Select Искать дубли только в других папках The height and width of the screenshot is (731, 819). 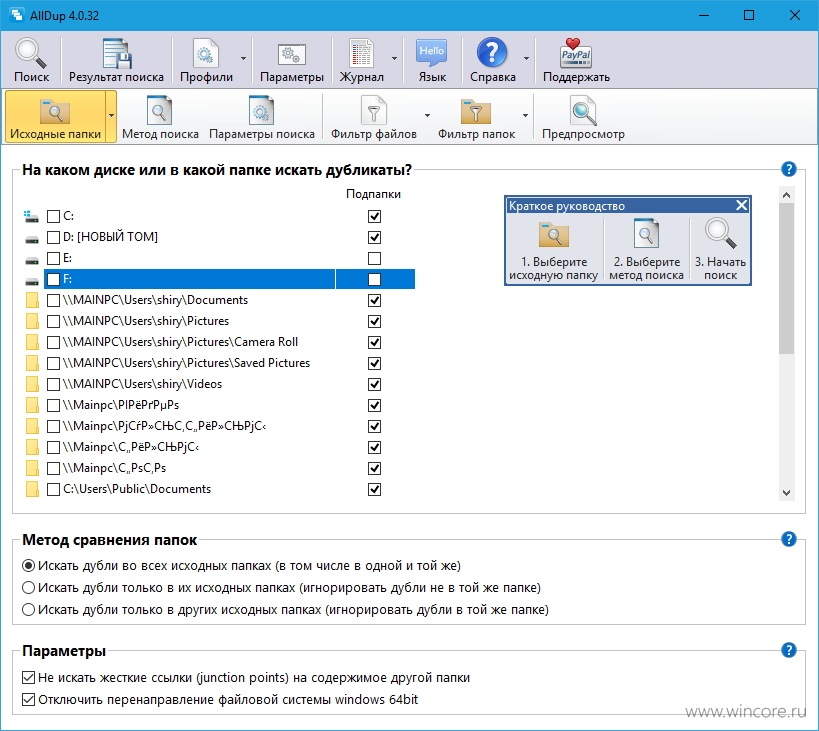point(29,609)
